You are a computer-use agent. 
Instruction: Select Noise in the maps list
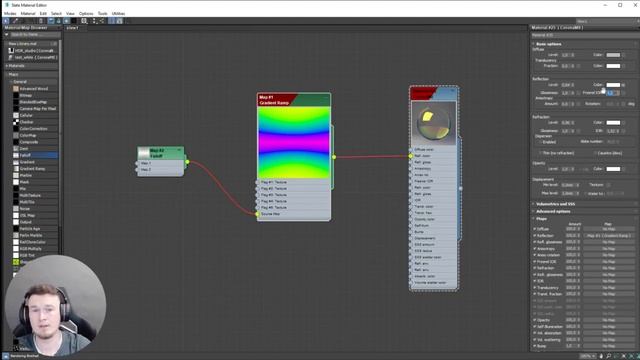[35, 209]
